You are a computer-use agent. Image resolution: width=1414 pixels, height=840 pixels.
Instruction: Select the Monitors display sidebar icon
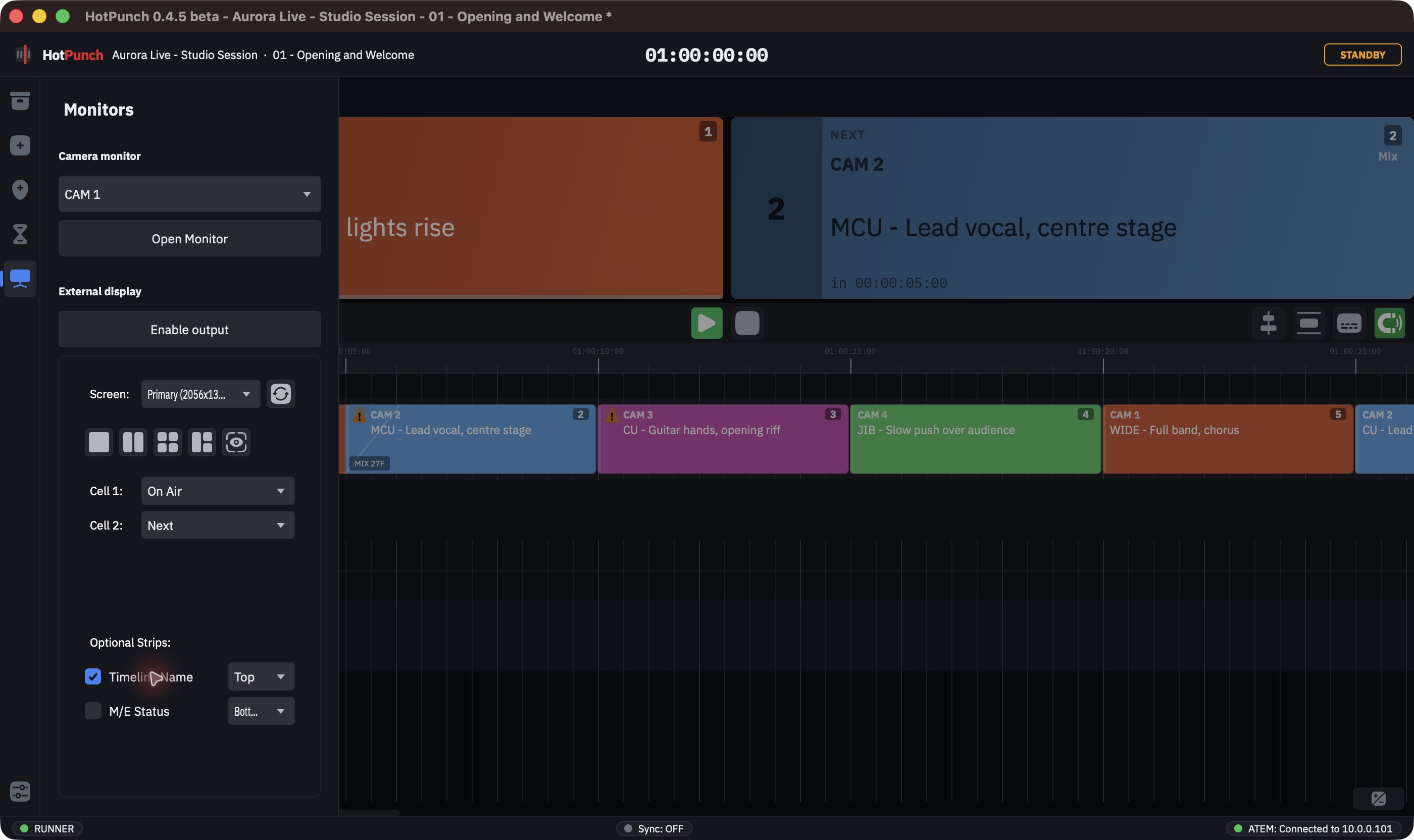pos(20,279)
